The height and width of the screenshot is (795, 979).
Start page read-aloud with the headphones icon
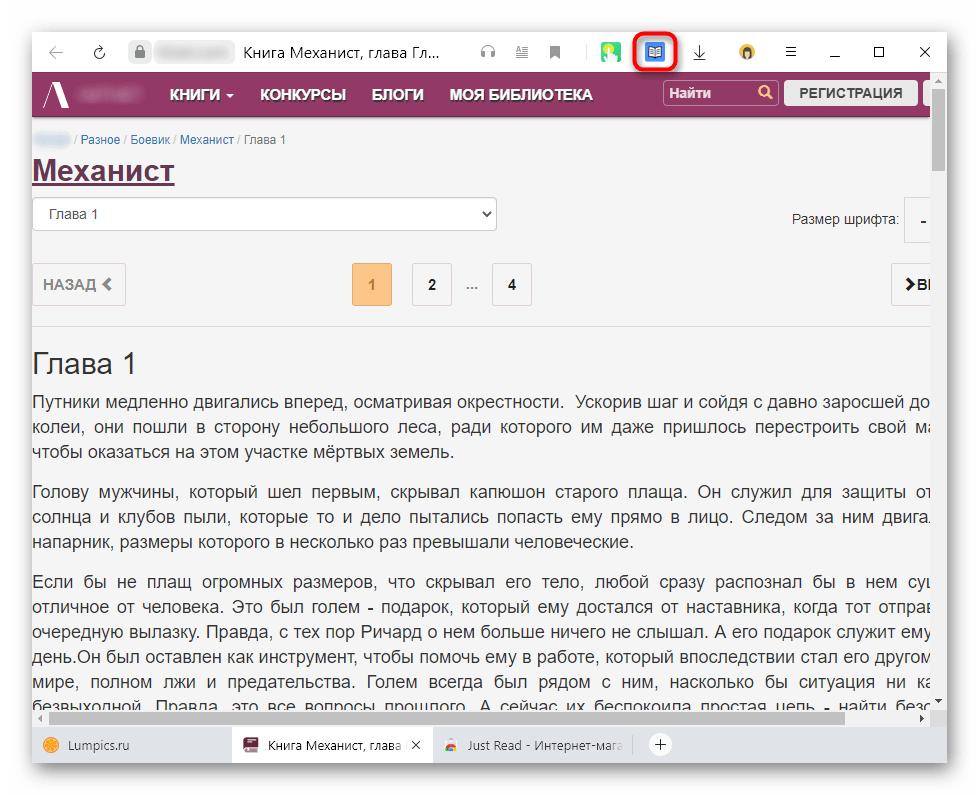tap(488, 52)
